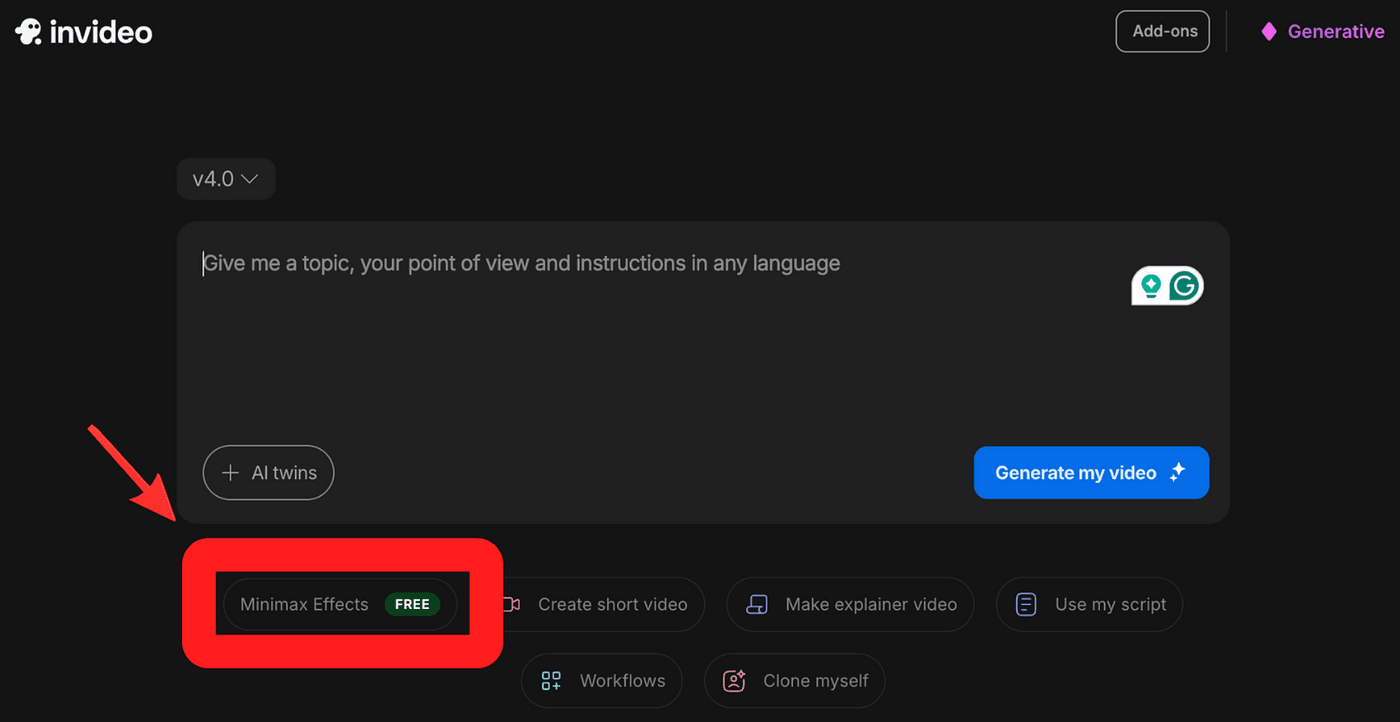This screenshot has height=722, width=1400.
Task: Open the Add-ons menu
Action: pos(1164,31)
